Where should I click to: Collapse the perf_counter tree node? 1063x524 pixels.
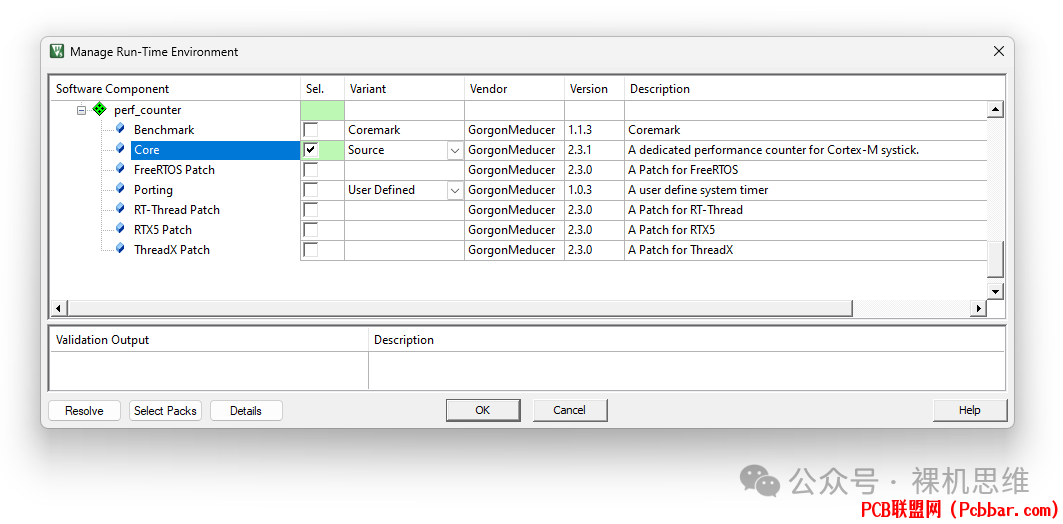81,110
